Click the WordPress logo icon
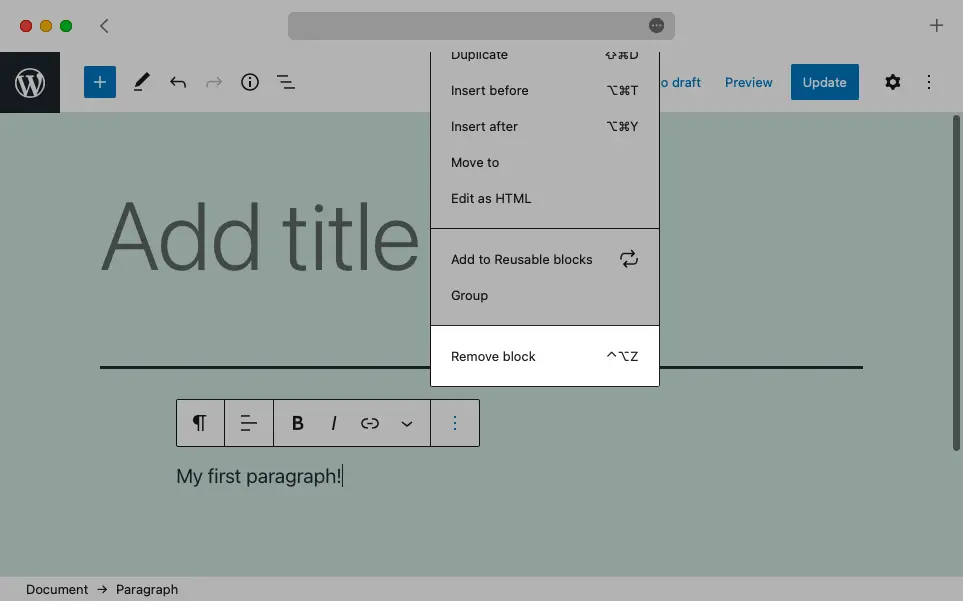963x601 pixels. [x=29, y=82]
